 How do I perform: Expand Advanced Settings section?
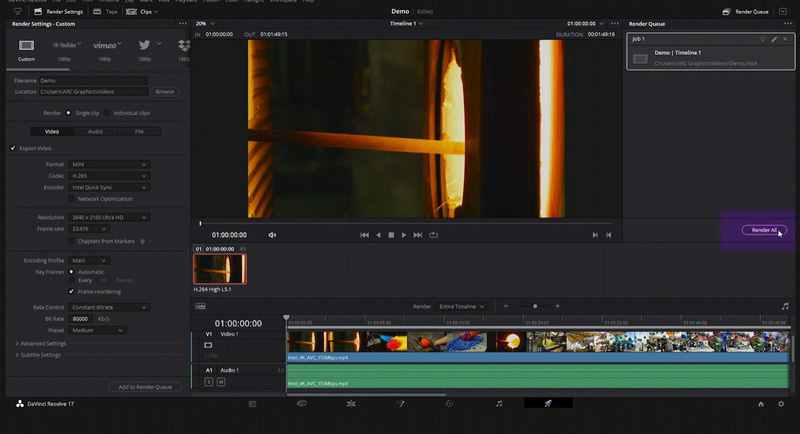41,344
